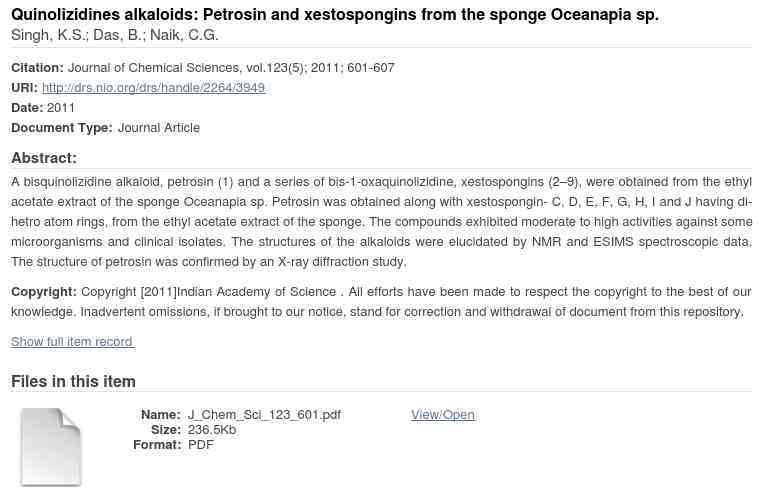This screenshot has width=759, height=497.
Task: Click the Files in this item heading
Action: 74,381
